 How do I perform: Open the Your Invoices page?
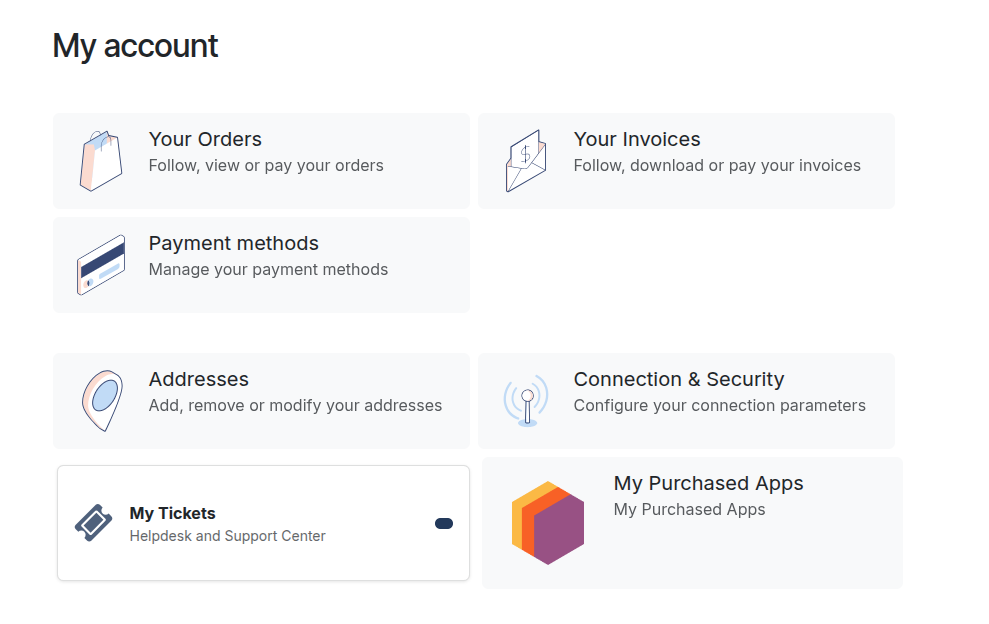pos(686,160)
